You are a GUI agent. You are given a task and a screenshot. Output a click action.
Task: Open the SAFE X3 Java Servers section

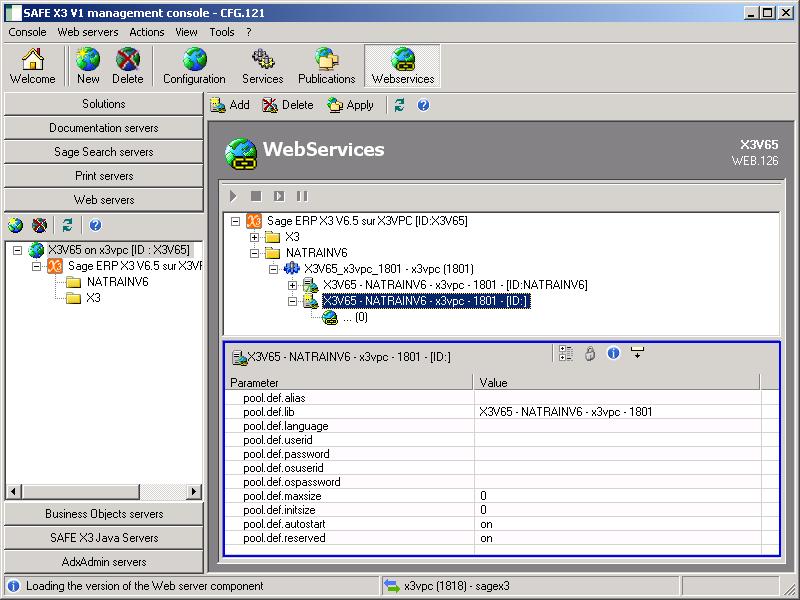click(104, 538)
